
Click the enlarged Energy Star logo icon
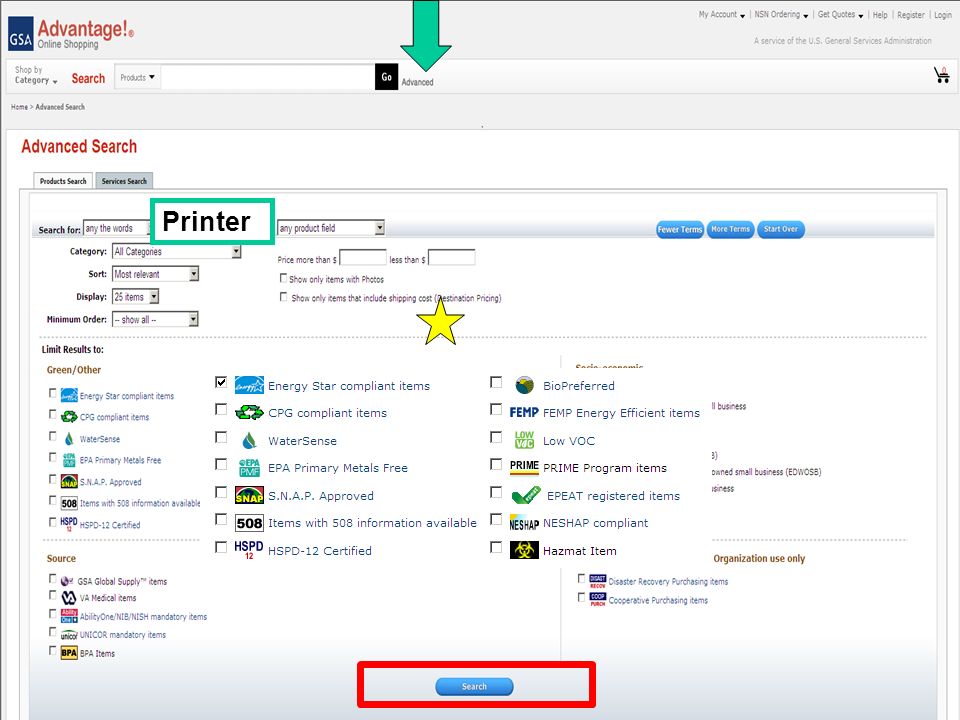coord(249,385)
